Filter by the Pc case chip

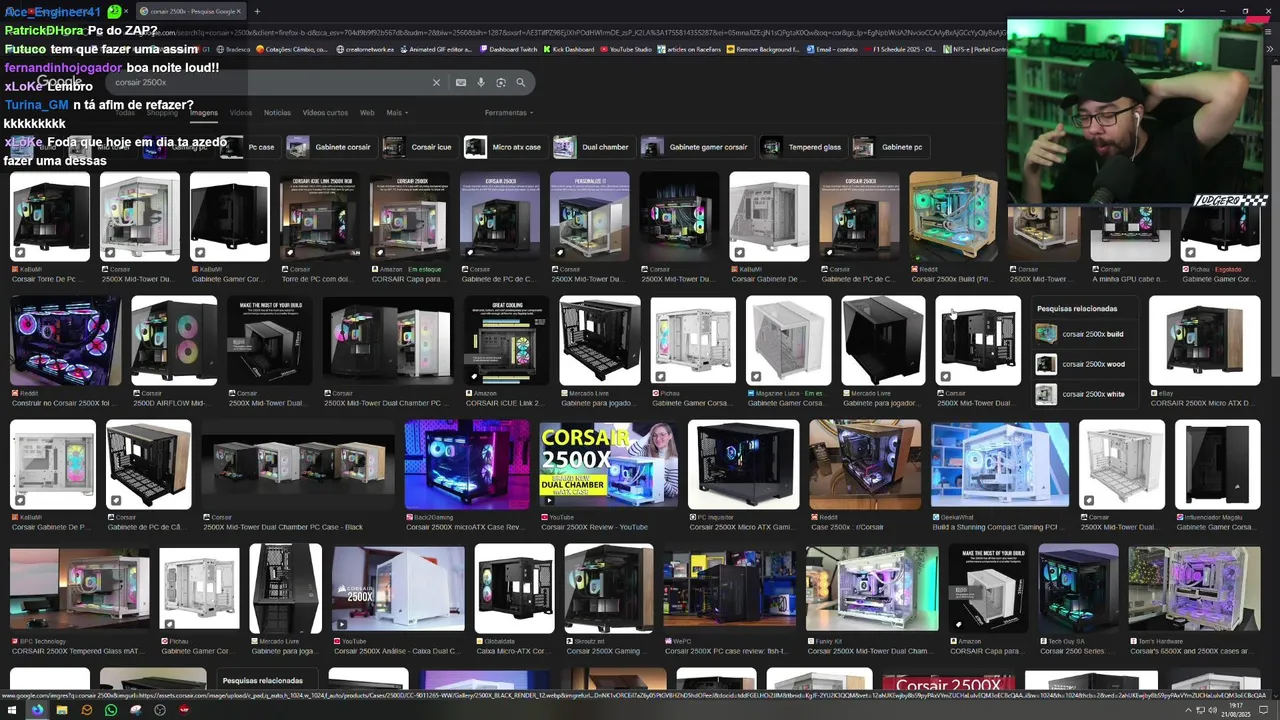pyautogui.click(x=249, y=147)
